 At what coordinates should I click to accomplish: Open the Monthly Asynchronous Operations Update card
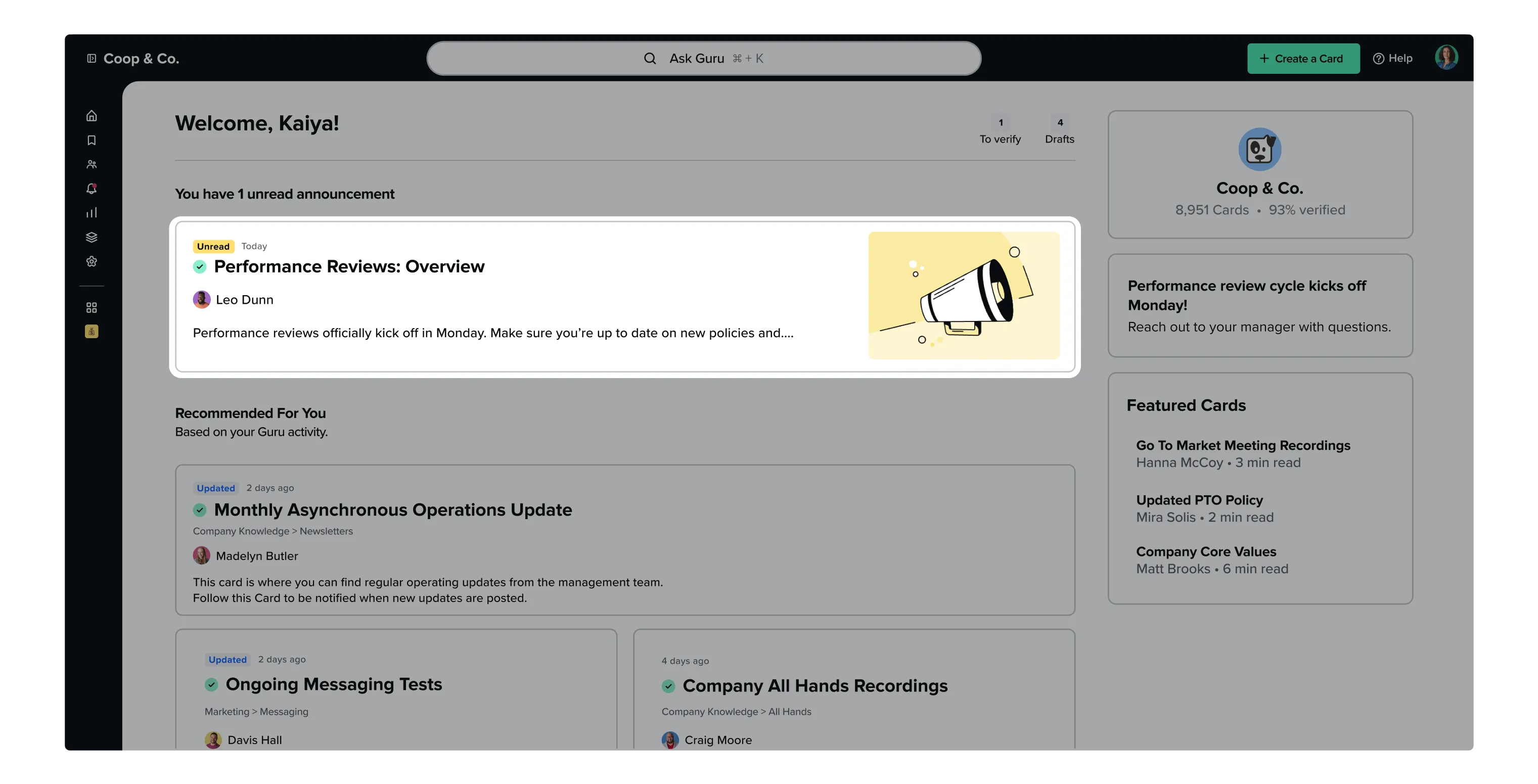click(392, 510)
